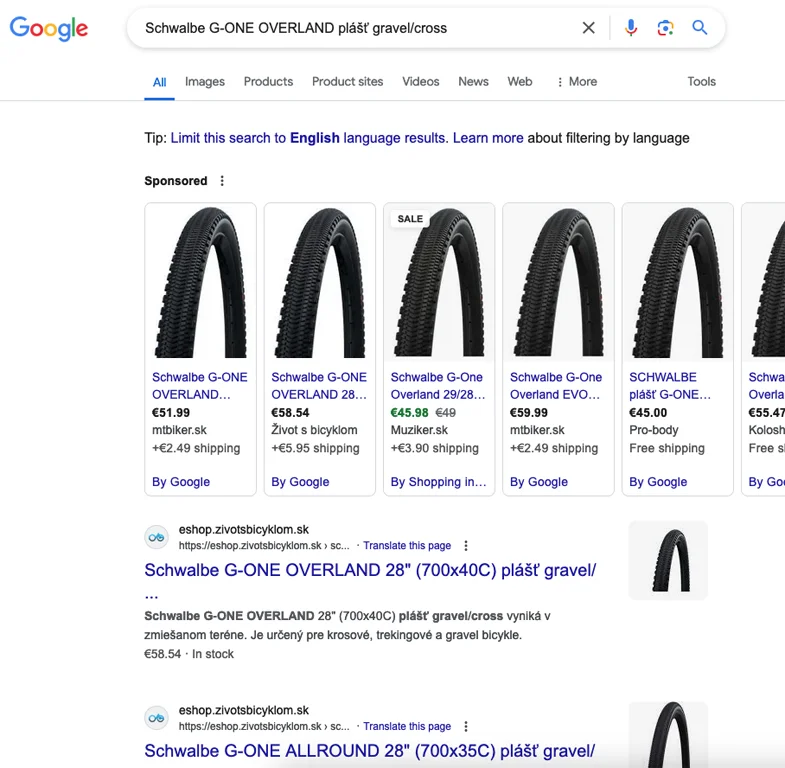The image size is (785, 768).
Task: Open the Tools filter menu
Action: (x=701, y=82)
